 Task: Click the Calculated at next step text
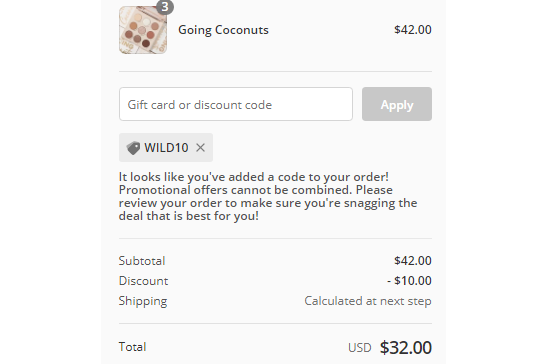click(368, 301)
